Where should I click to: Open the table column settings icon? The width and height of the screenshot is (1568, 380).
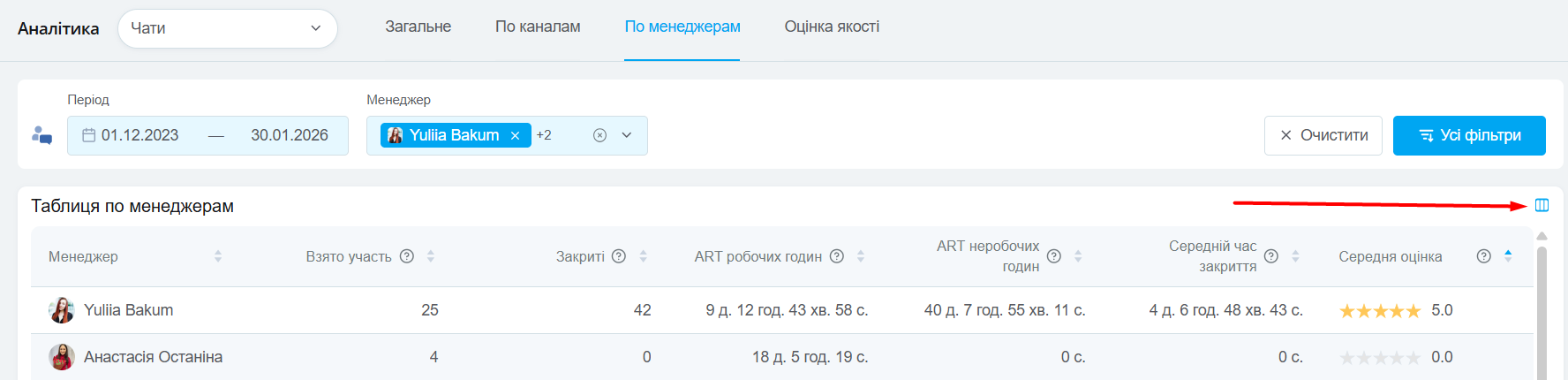pyautogui.click(x=1542, y=205)
